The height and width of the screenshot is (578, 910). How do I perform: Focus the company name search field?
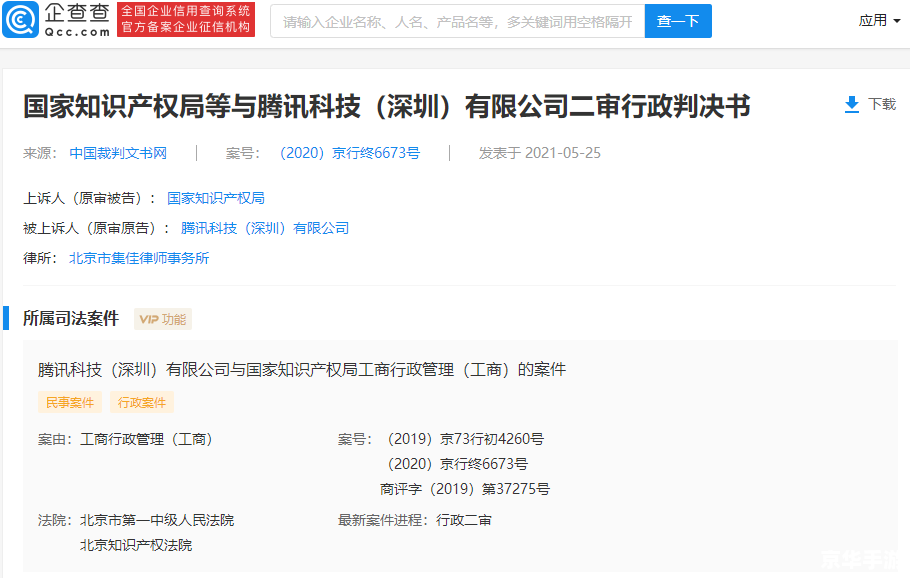tap(457, 21)
